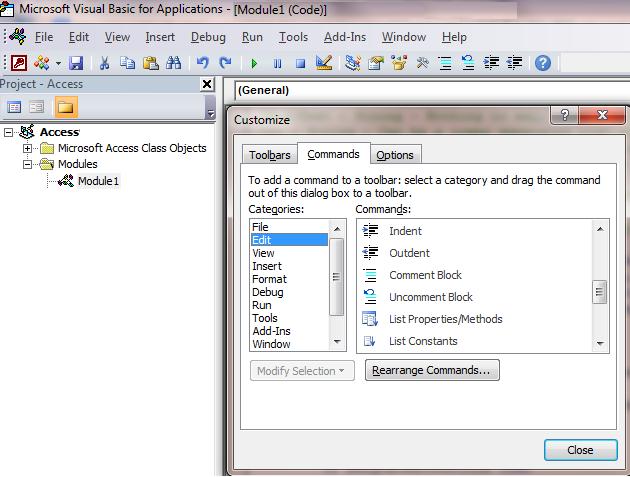The height and width of the screenshot is (477, 630).
Task: Open the Project Explorer toolbar icon
Action: coord(353,63)
